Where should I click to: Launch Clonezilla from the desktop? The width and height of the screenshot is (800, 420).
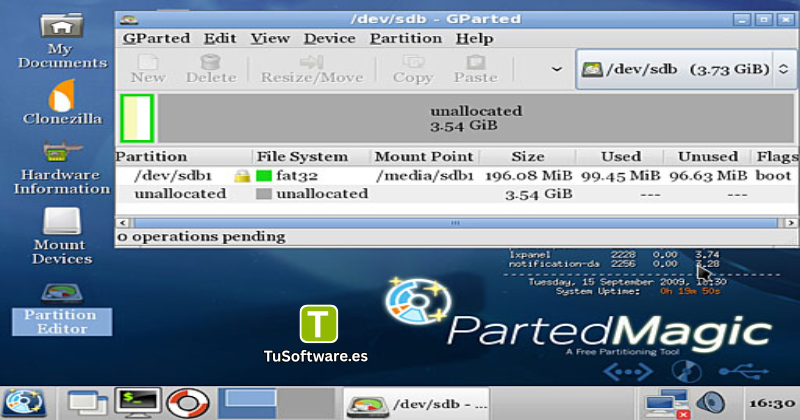click(62, 102)
